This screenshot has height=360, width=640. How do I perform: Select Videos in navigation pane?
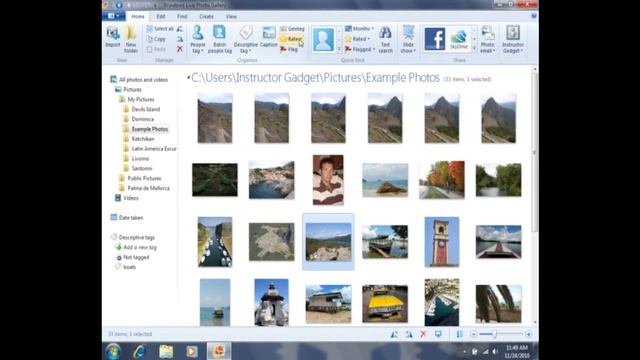click(131, 198)
